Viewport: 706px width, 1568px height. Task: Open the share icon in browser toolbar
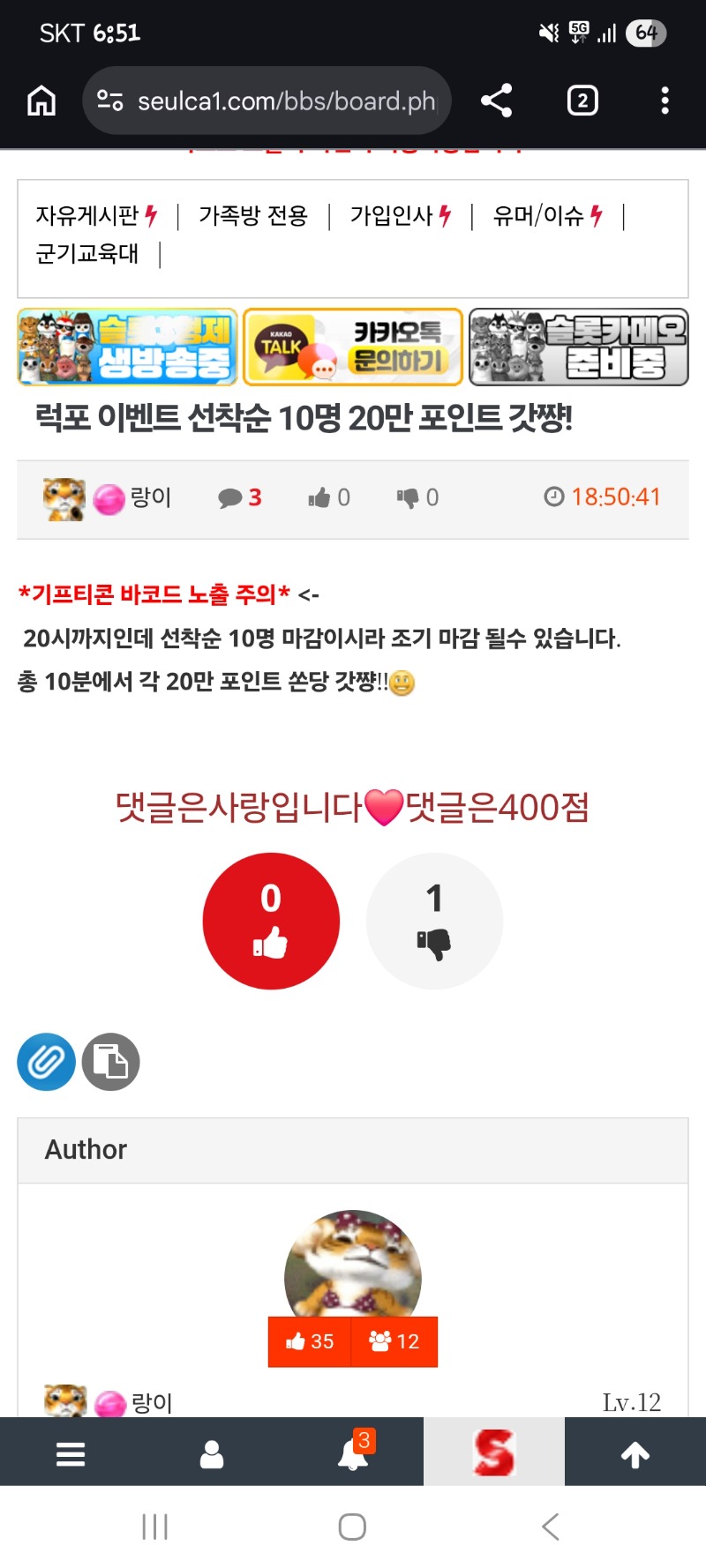[x=497, y=101]
